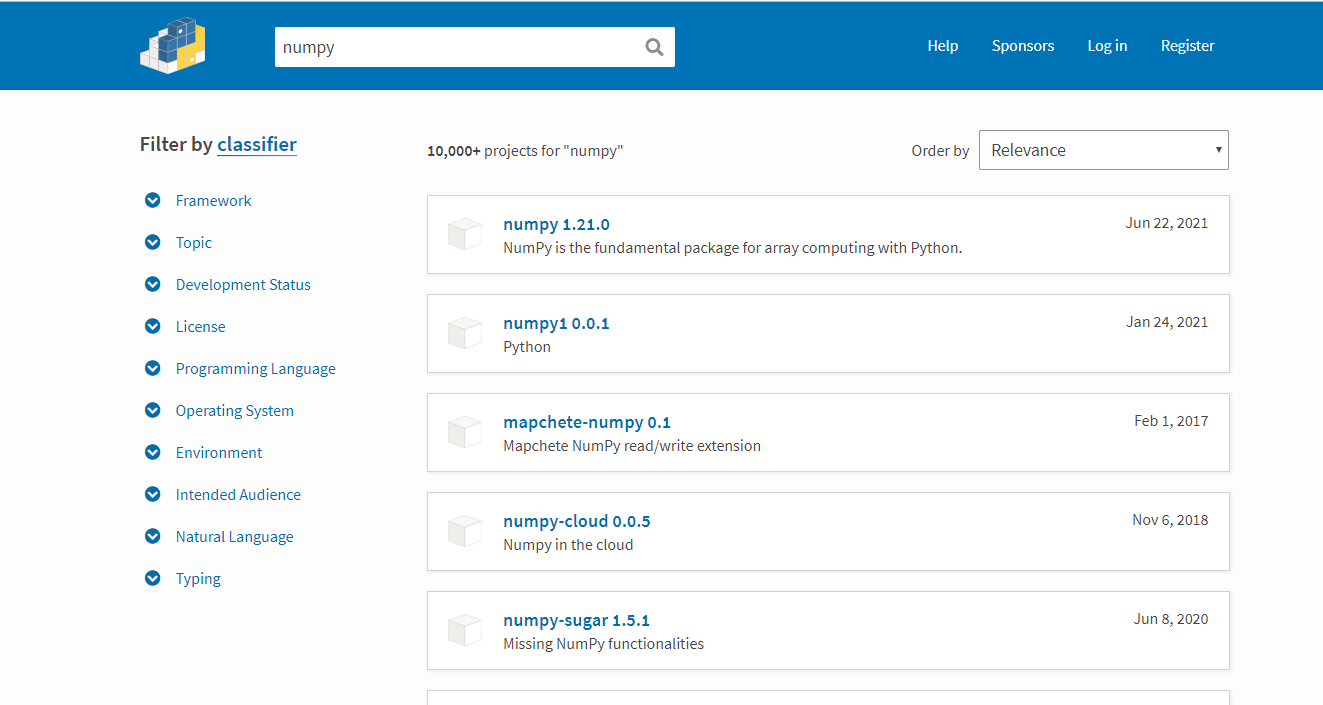Follow the classifier link in the filter heading

[x=257, y=144]
